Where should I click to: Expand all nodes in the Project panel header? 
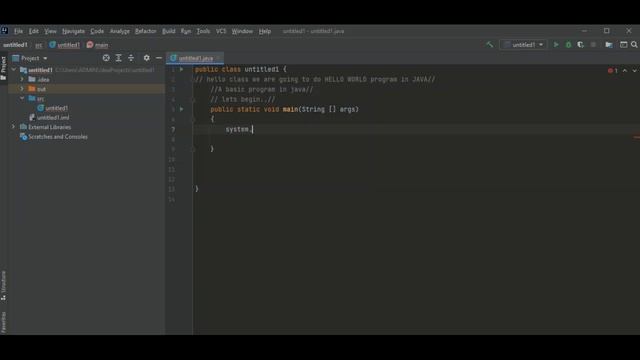[x=118, y=58]
